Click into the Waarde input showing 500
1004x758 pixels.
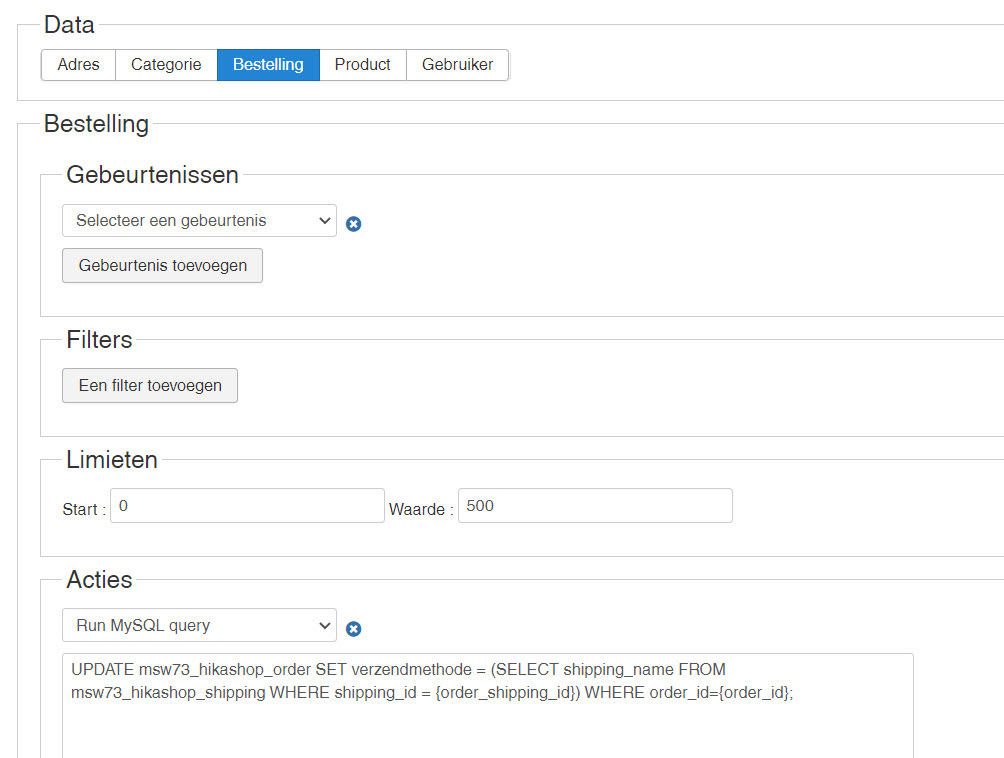(x=595, y=506)
